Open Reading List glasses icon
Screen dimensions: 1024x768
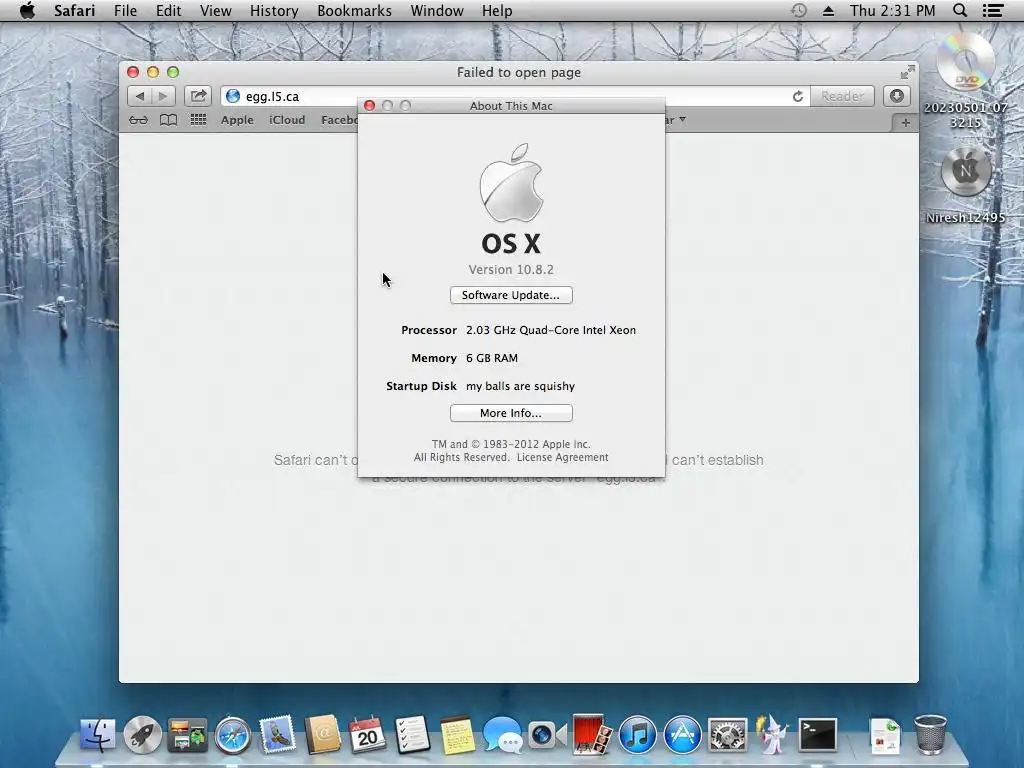[138, 120]
